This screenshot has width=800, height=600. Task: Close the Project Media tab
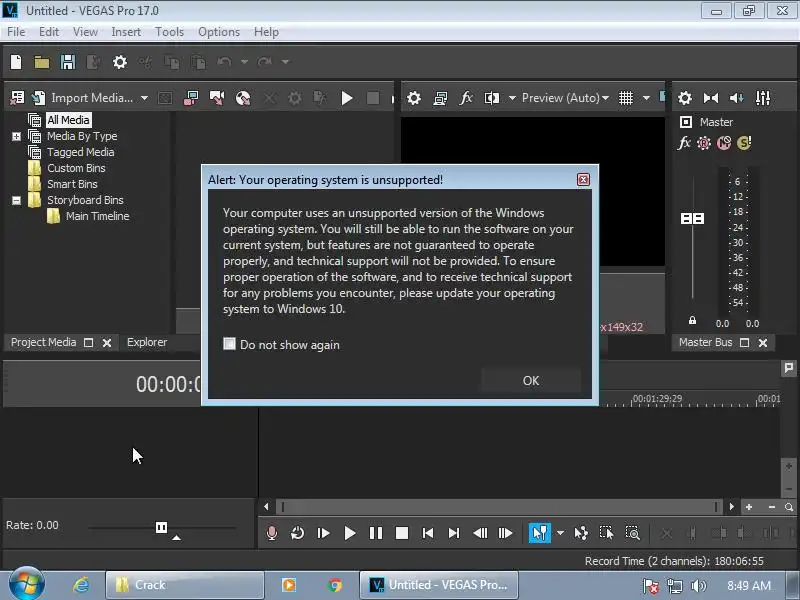click(x=107, y=343)
